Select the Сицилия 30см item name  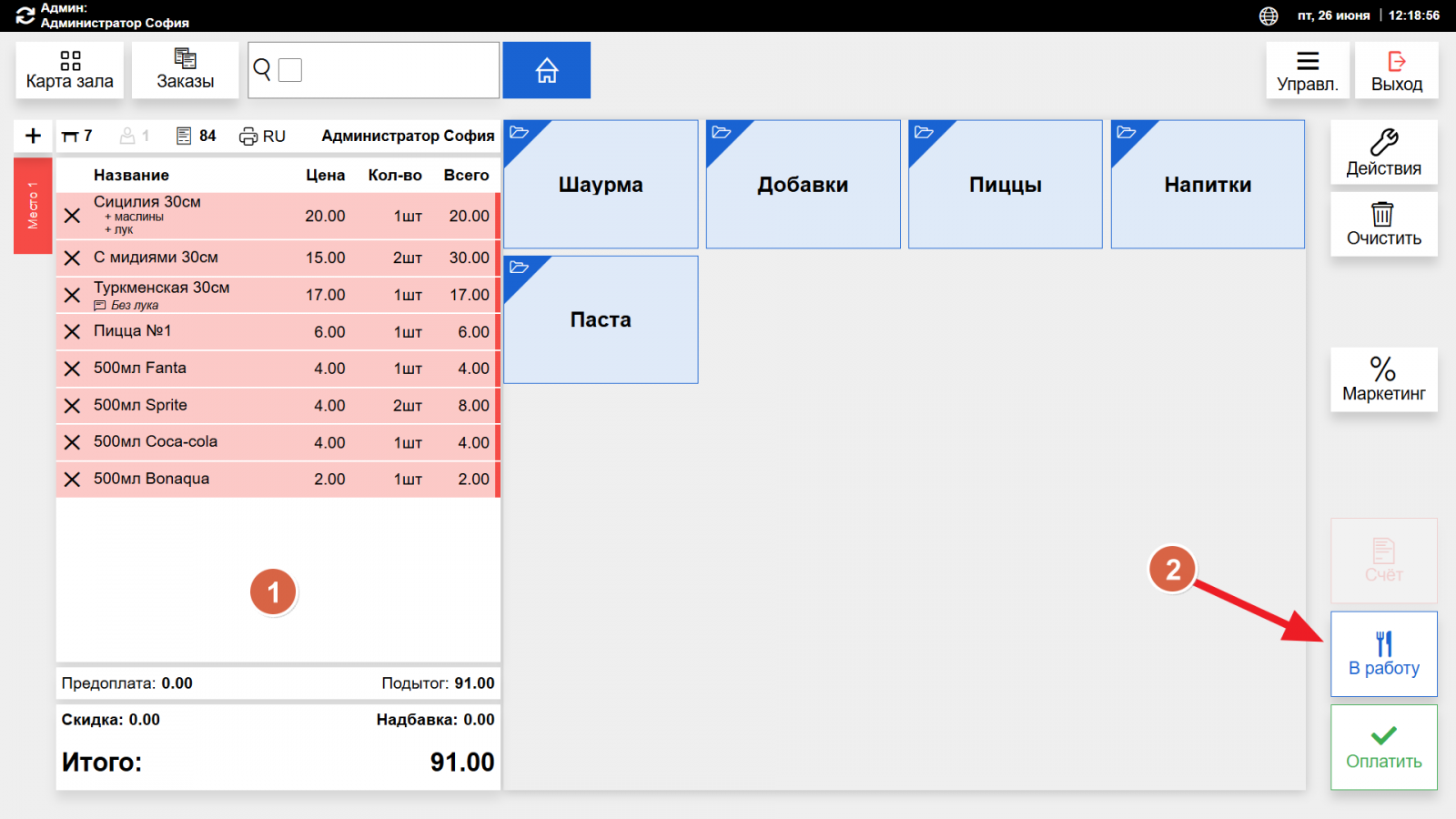[x=147, y=202]
